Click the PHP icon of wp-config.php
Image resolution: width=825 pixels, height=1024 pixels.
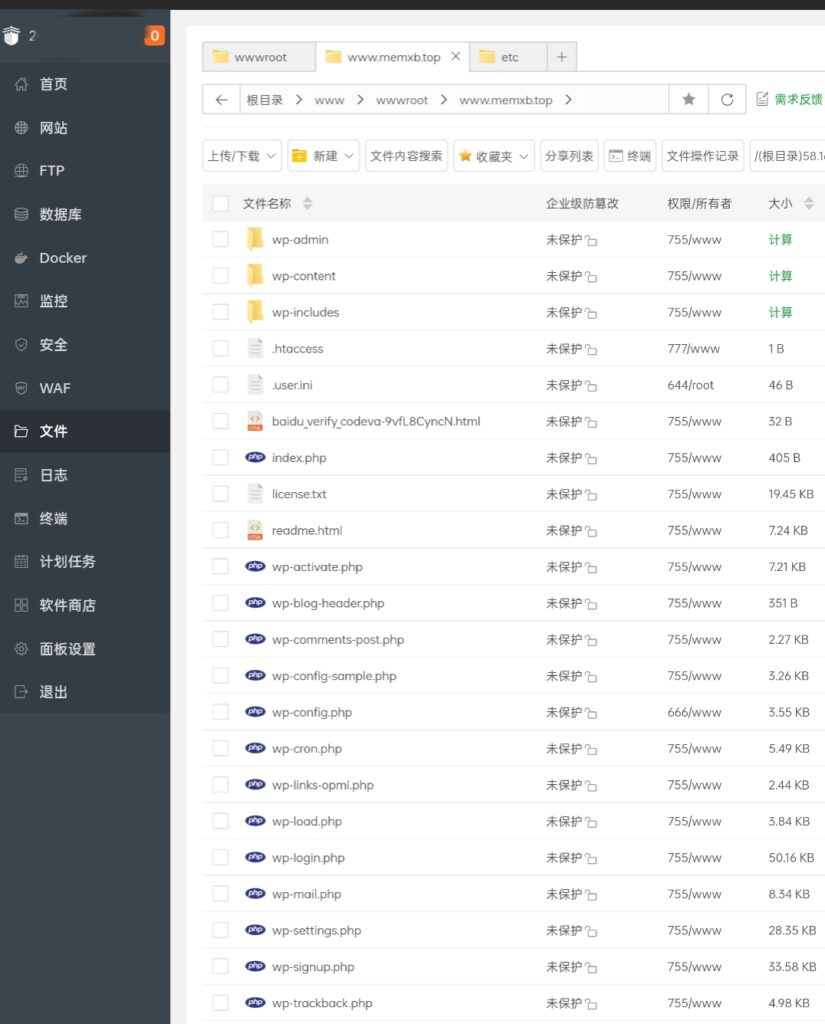(255, 712)
